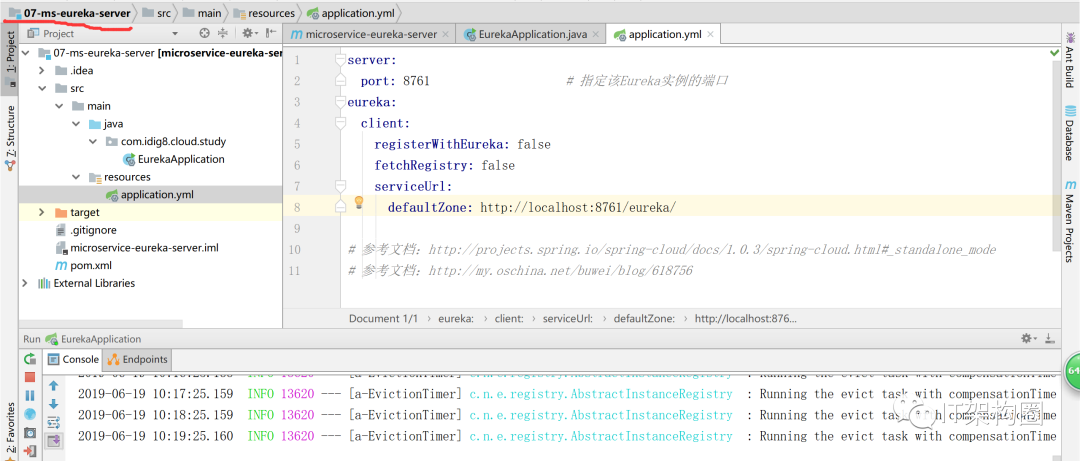Viewport: 1080px width, 461px height.
Task: Fold the client: block at line 4
Action: [x=340, y=123]
